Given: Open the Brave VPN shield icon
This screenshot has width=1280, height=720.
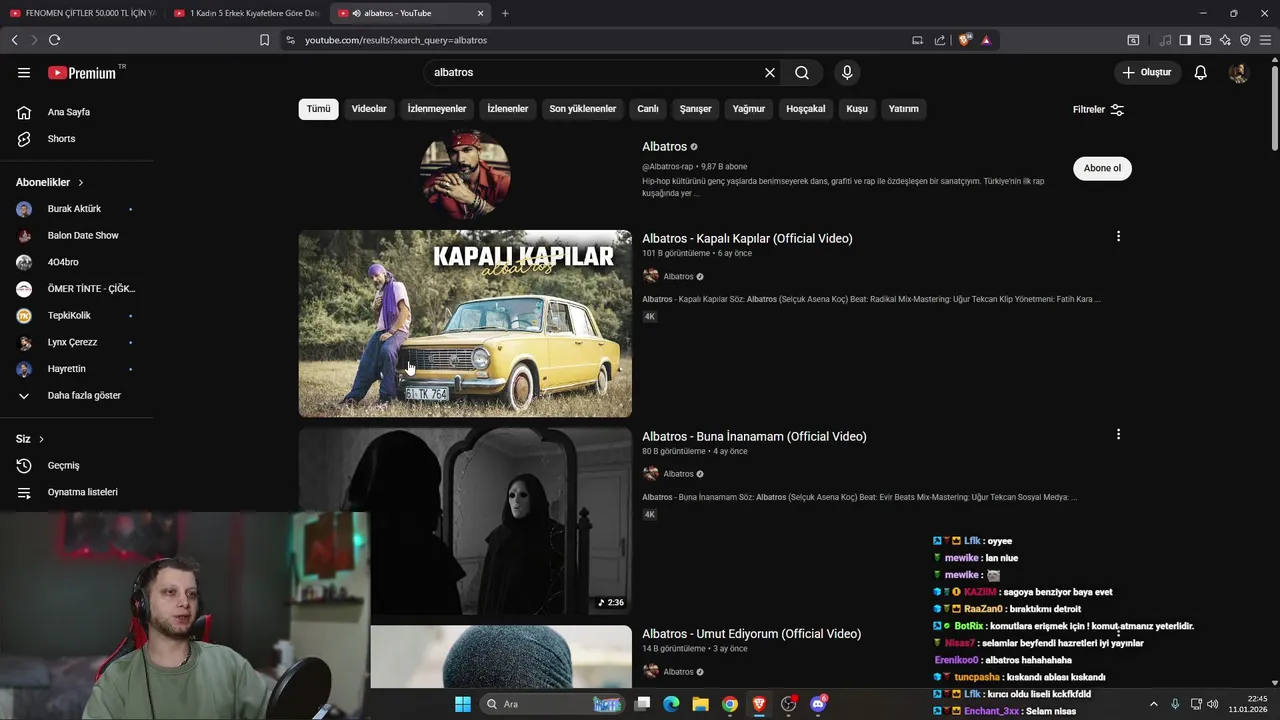Looking at the screenshot, I should point(1245,40).
